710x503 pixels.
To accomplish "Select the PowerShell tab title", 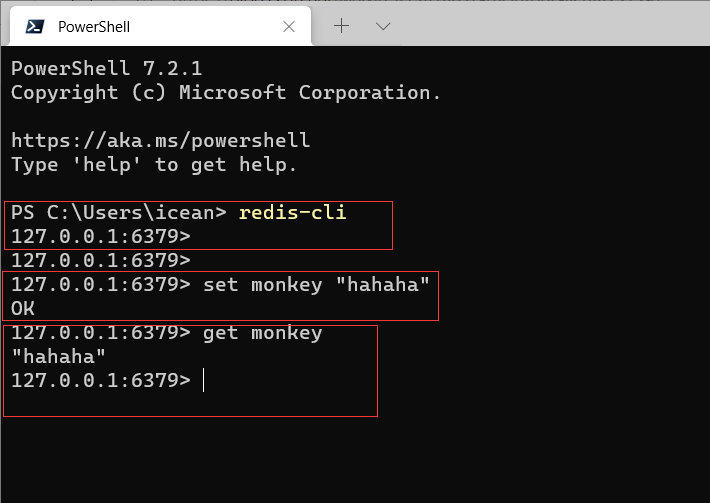I will click(94, 27).
